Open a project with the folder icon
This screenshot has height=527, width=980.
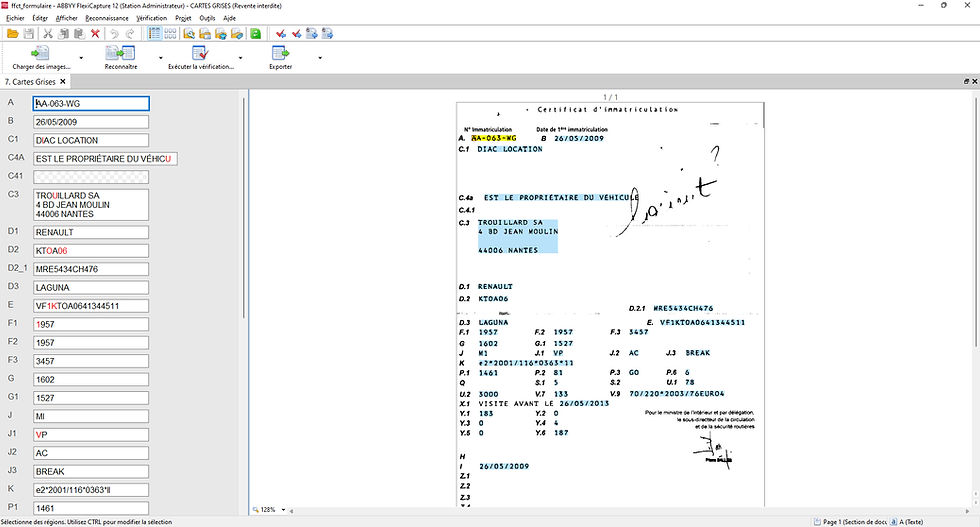pyautogui.click(x=12, y=34)
